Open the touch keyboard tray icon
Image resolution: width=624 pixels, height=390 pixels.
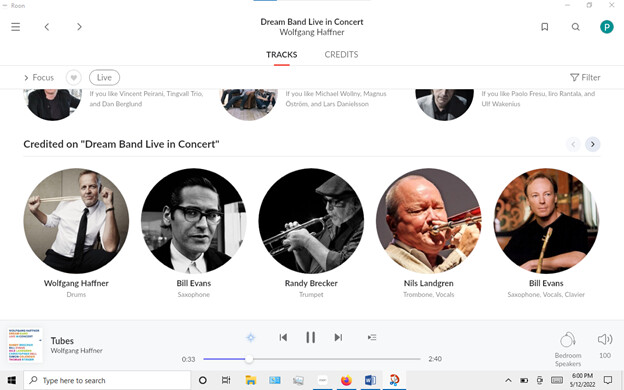556,380
